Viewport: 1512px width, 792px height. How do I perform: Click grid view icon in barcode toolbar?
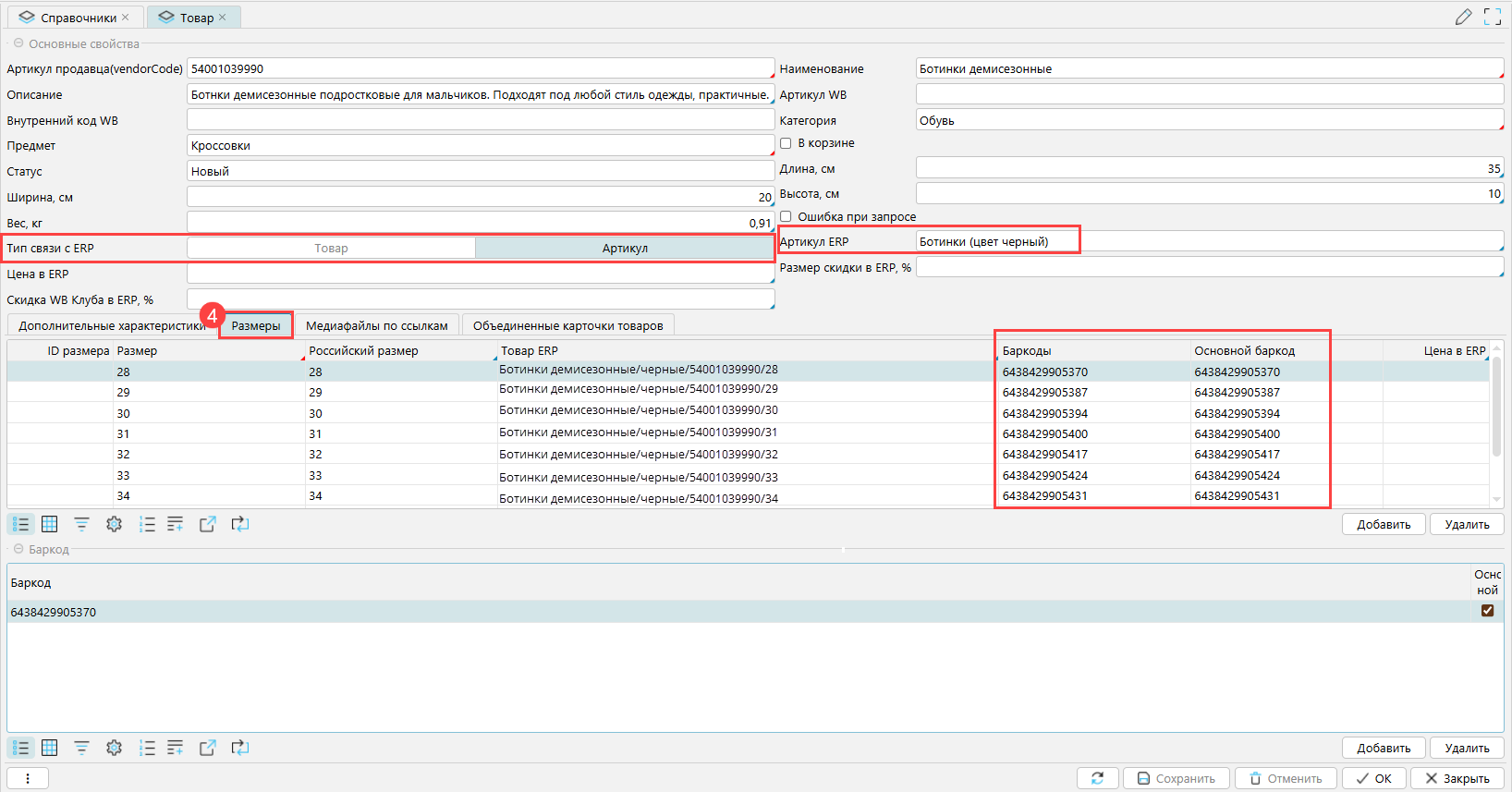pyautogui.click(x=50, y=748)
